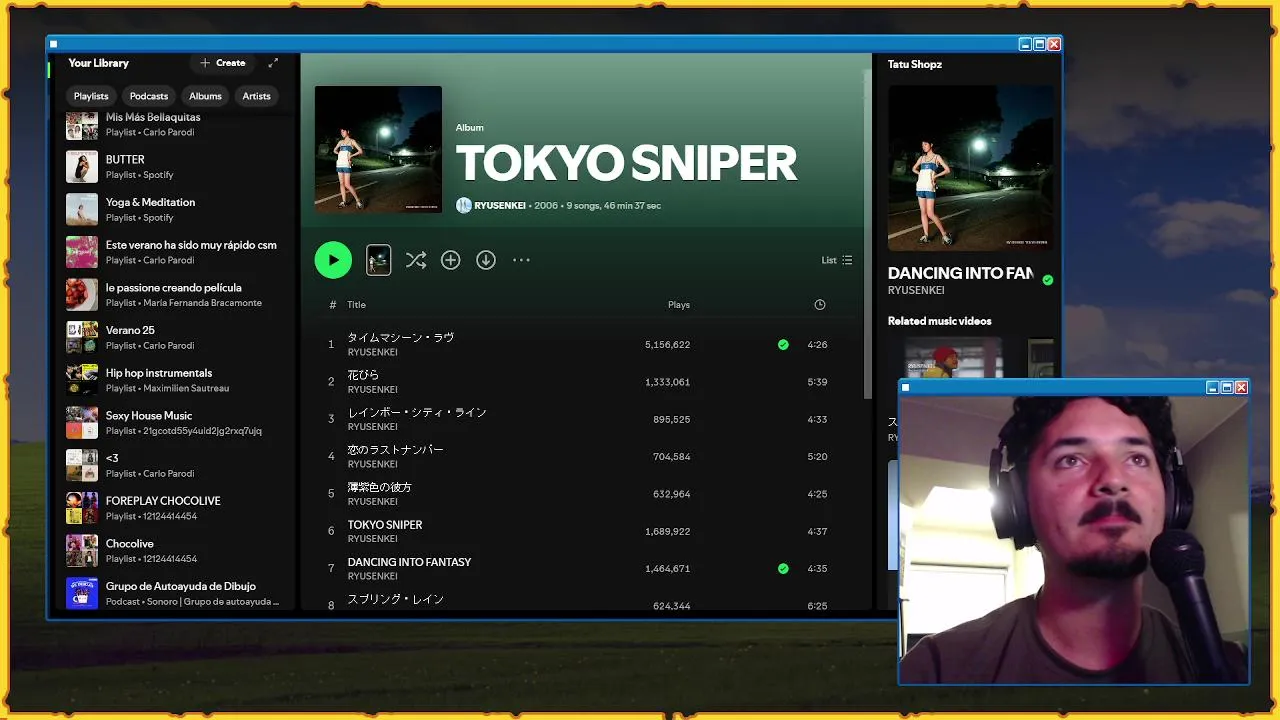
Task: Click the TOKYO SNIPER album cover art
Action: 378,149
